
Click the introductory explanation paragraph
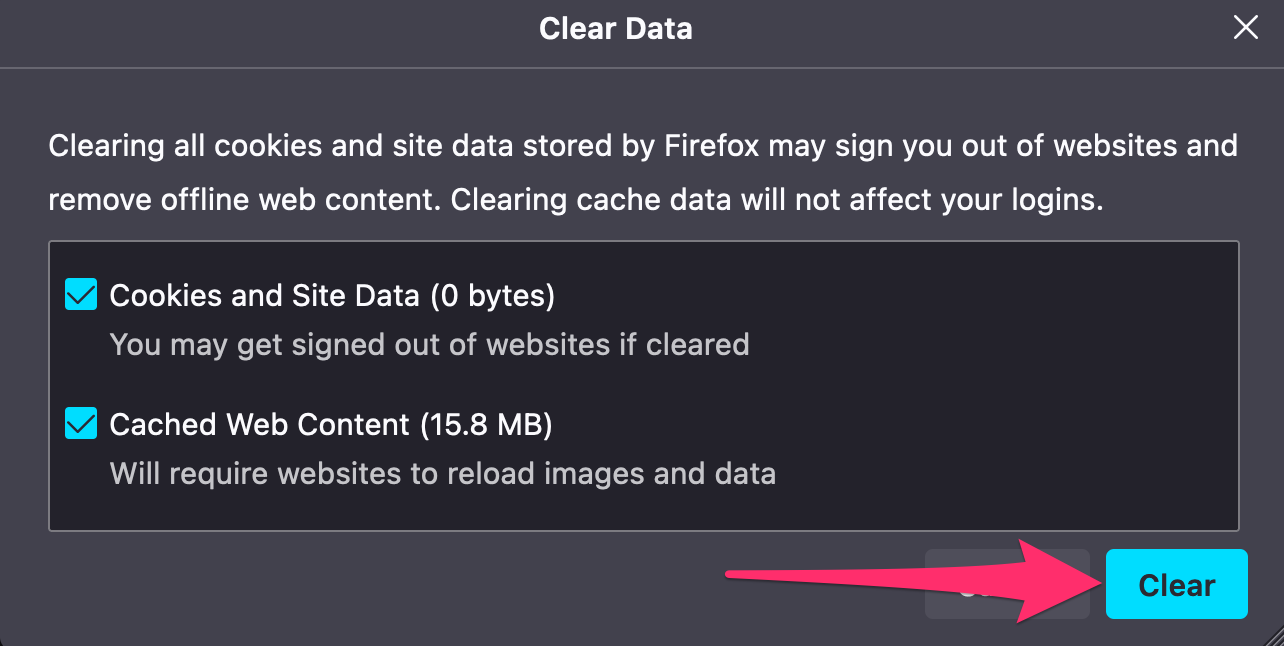(x=640, y=172)
